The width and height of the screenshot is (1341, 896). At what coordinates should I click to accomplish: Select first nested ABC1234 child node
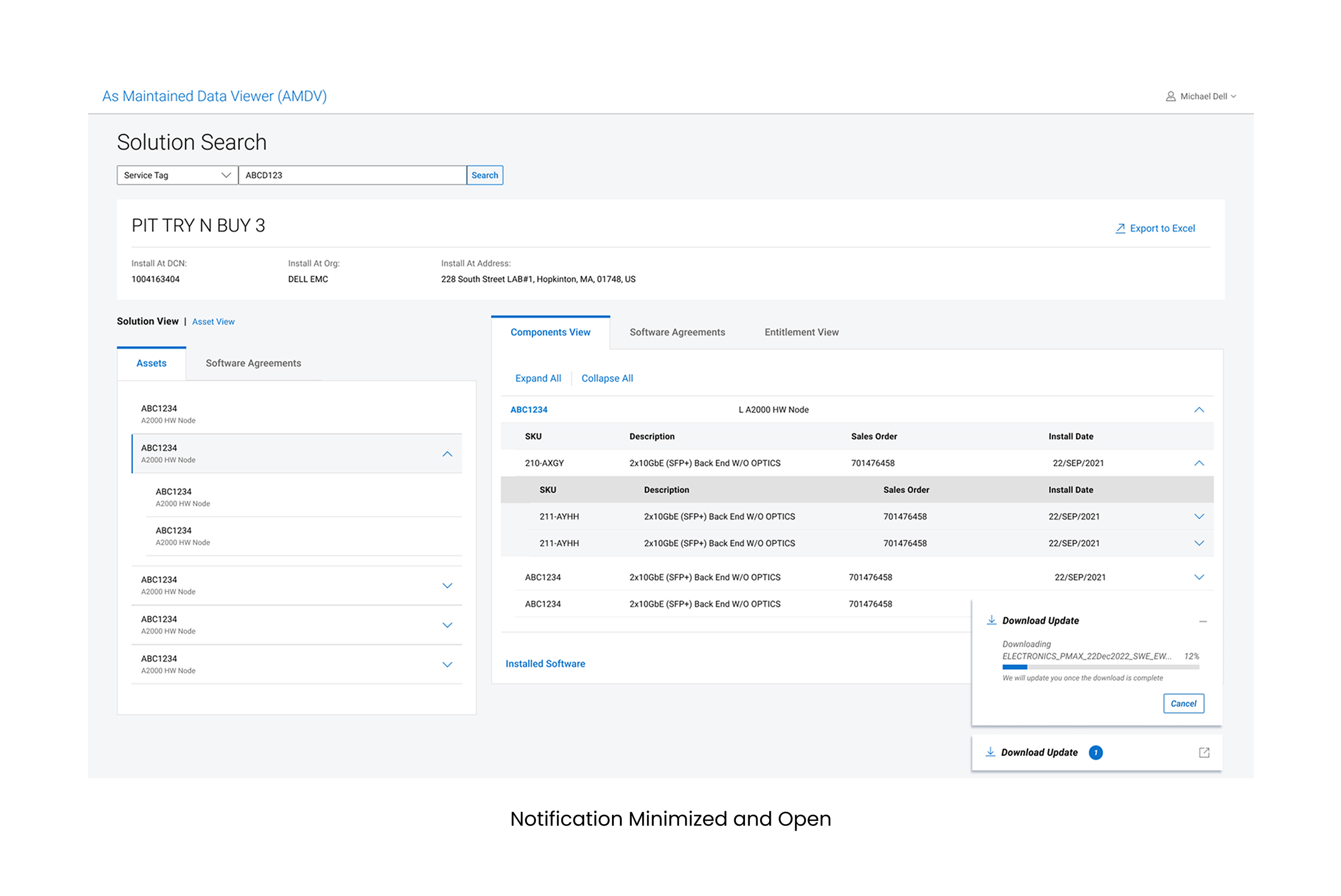(x=304, y=497)
